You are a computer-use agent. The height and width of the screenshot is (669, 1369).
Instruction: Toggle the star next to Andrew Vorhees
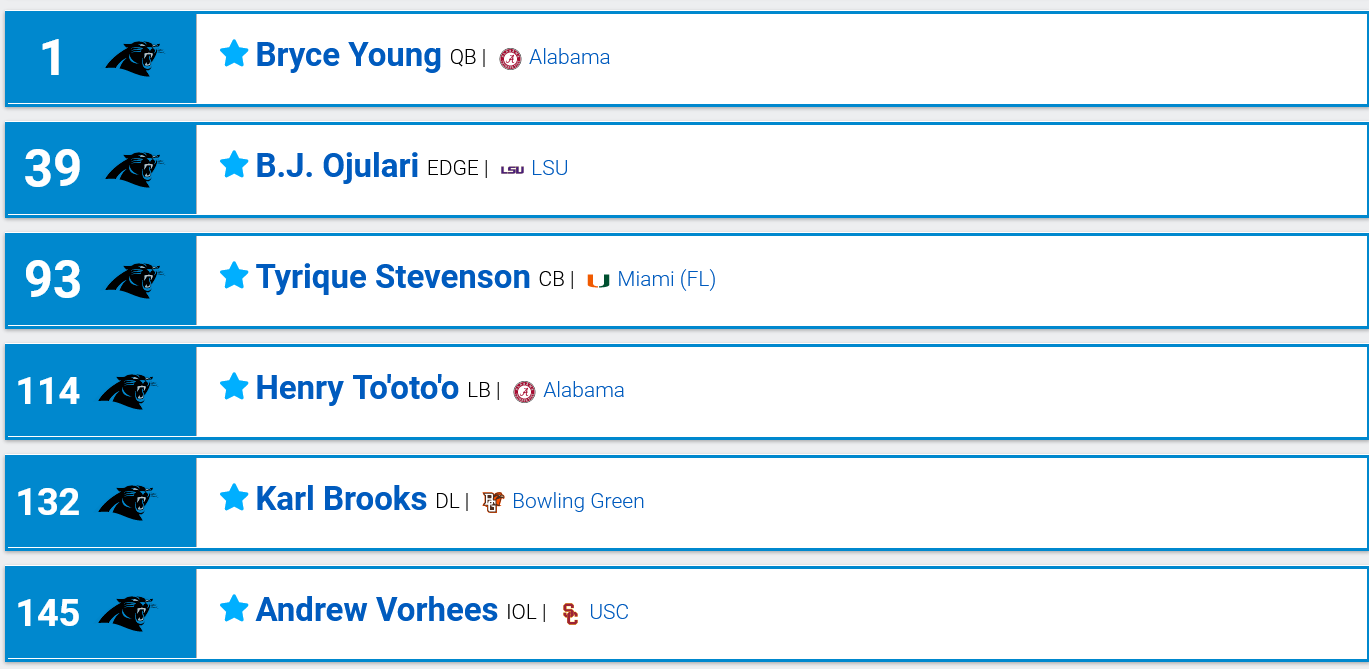234,609
